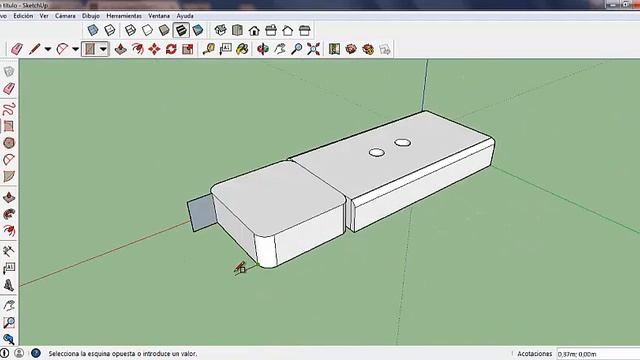
Task: Open the Extension Warehouse icon
Action: (368, 49)
